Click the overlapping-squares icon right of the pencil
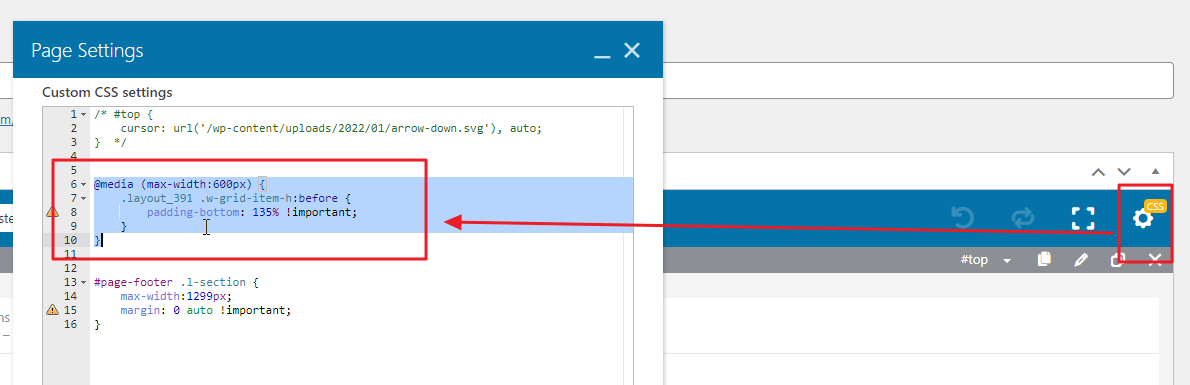Viewport: 1190px width, 385px height. tap(1117, 260)
